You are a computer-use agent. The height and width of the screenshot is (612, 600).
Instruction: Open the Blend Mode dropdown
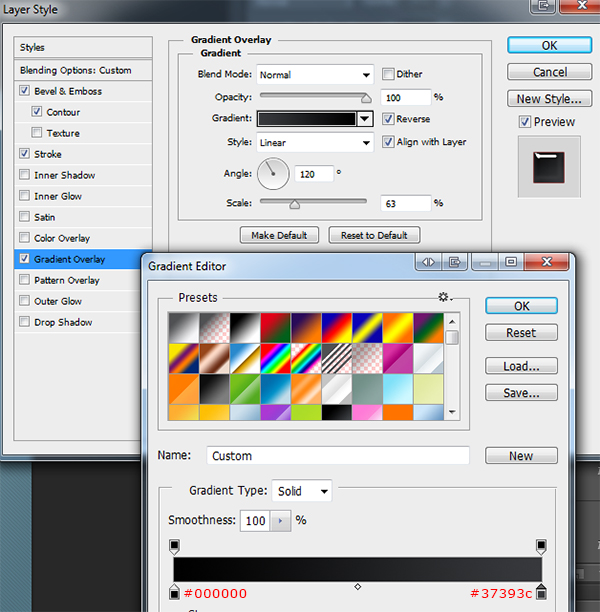tap(315, 75)
